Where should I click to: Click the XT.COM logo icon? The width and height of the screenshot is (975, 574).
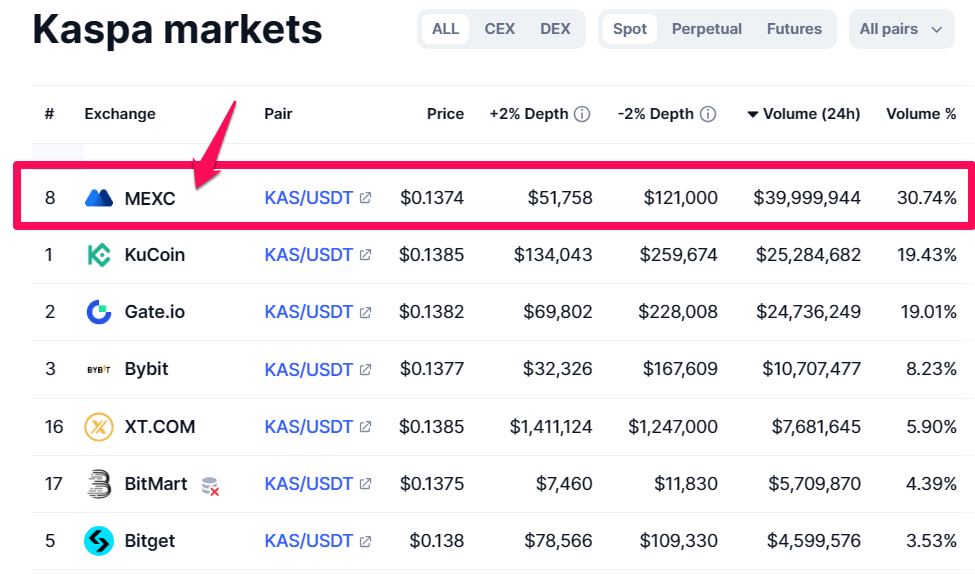99,427
